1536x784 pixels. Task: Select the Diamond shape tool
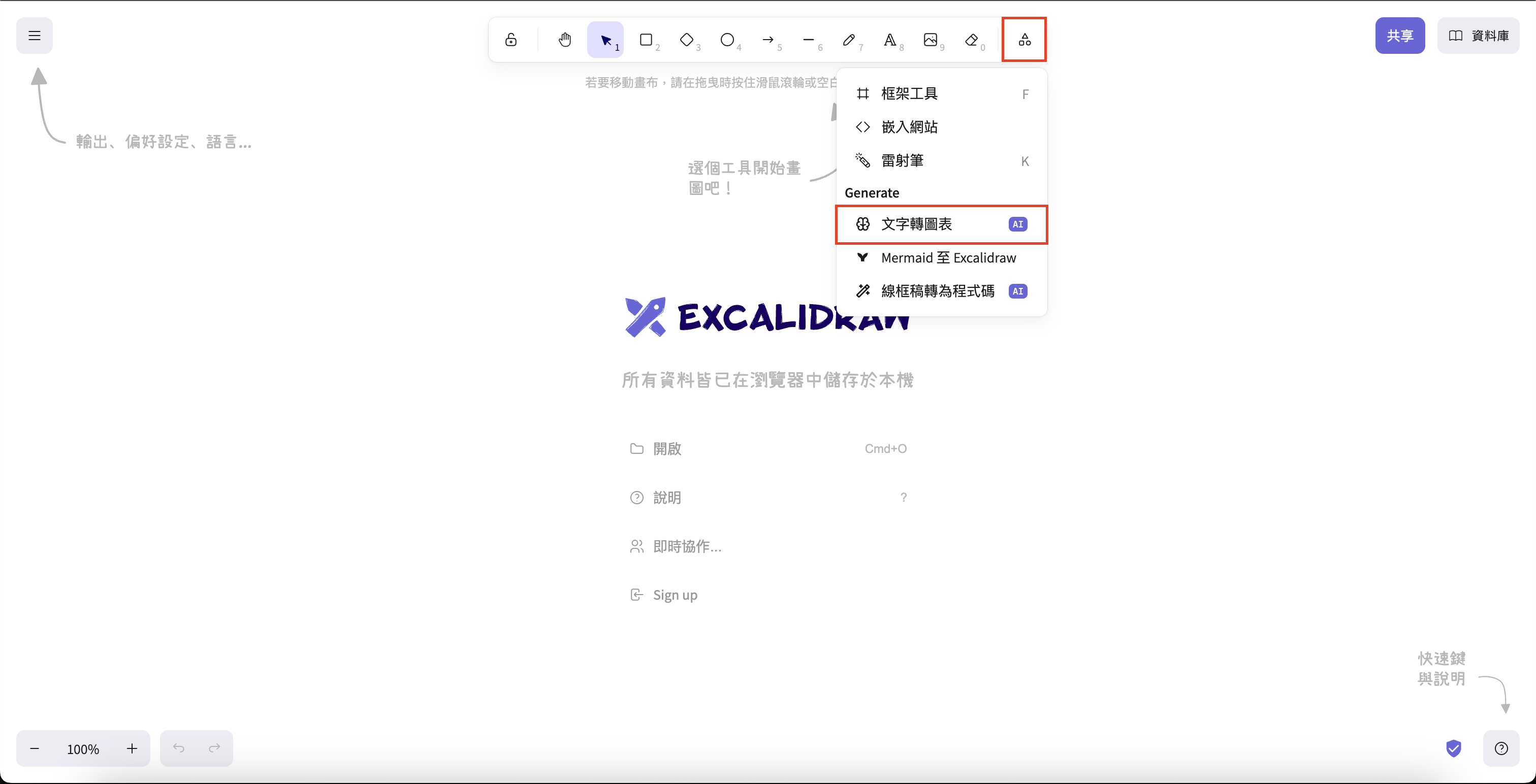click(x=686, y=40)
